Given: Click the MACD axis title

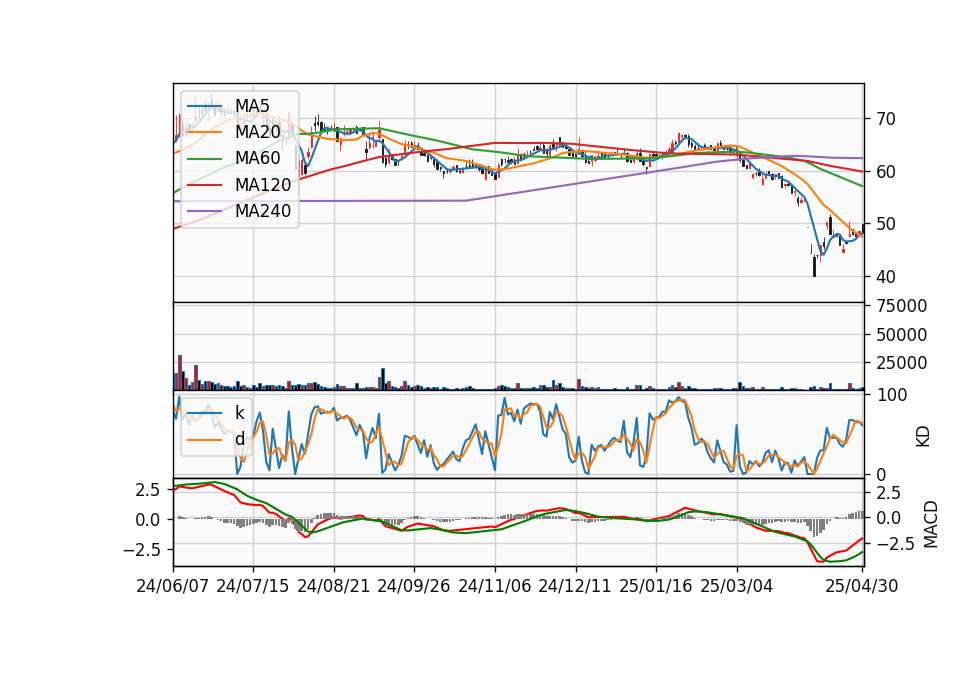Looking at the screenshot, I should 931,524.
